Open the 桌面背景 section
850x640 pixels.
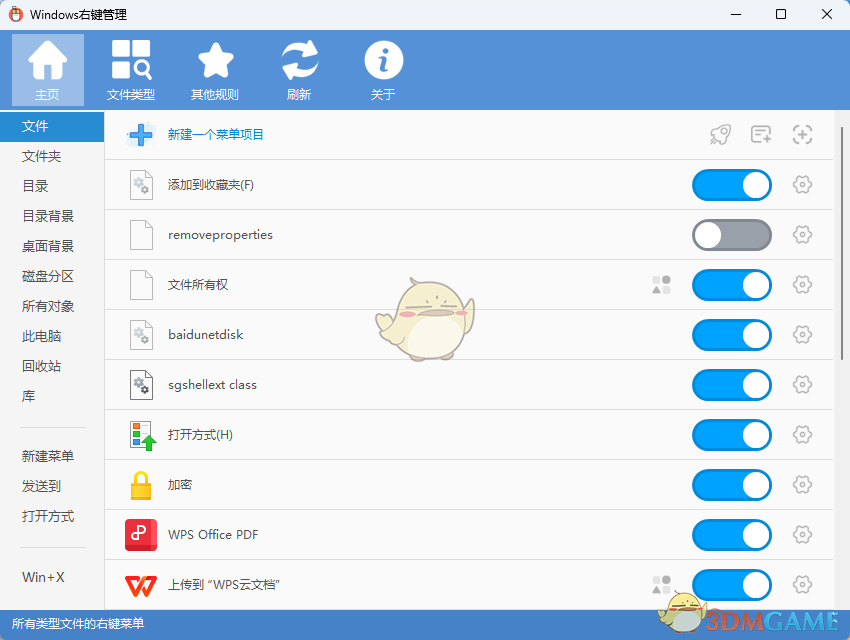click(x=45, y=246)
